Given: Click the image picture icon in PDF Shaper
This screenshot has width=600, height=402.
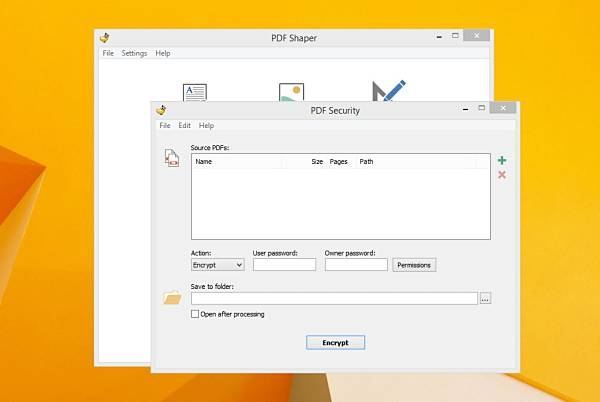Looking at the screenshot, I should tap(291, 92).
